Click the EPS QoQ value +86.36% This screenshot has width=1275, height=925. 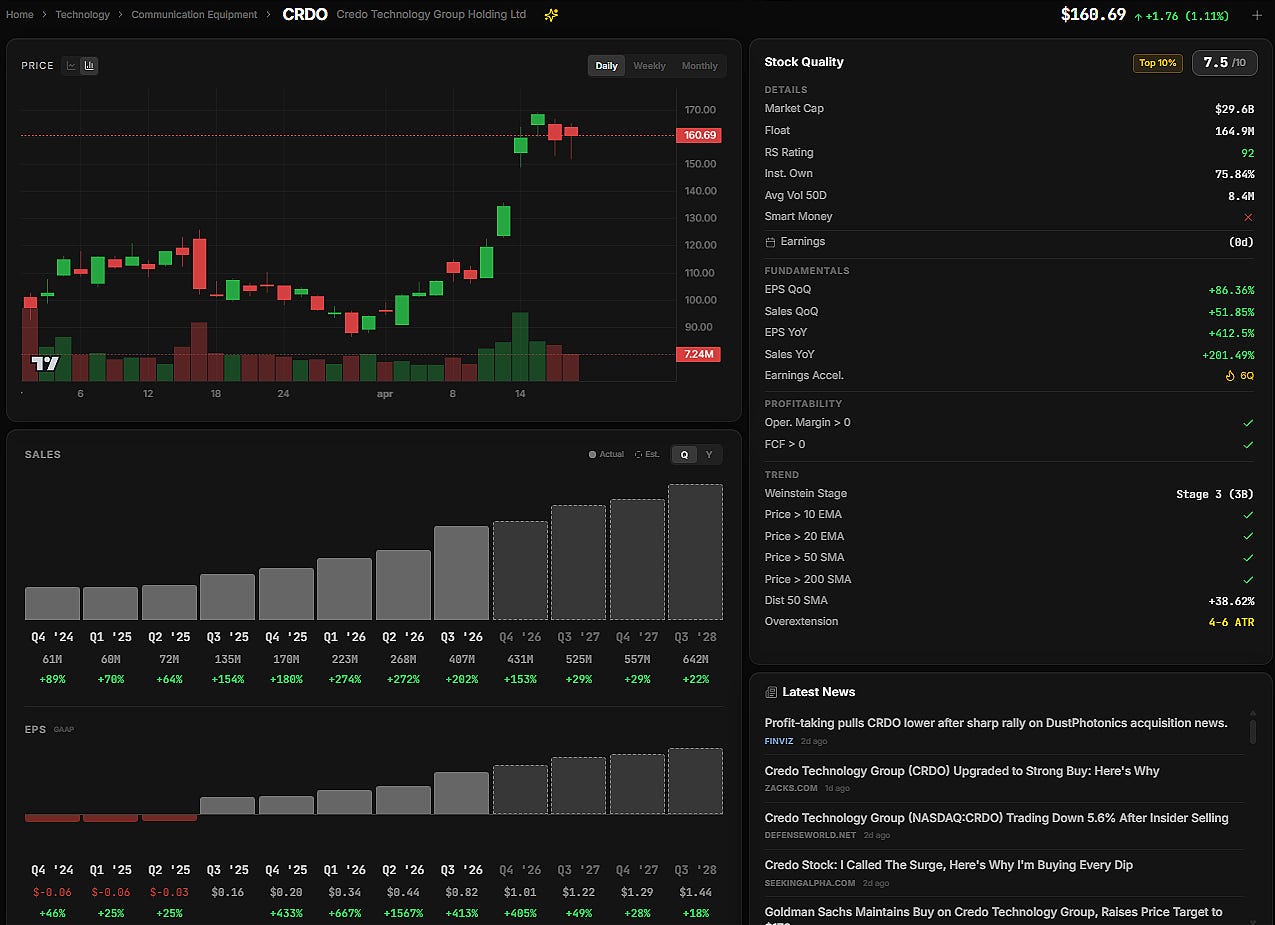point(1231,290)
